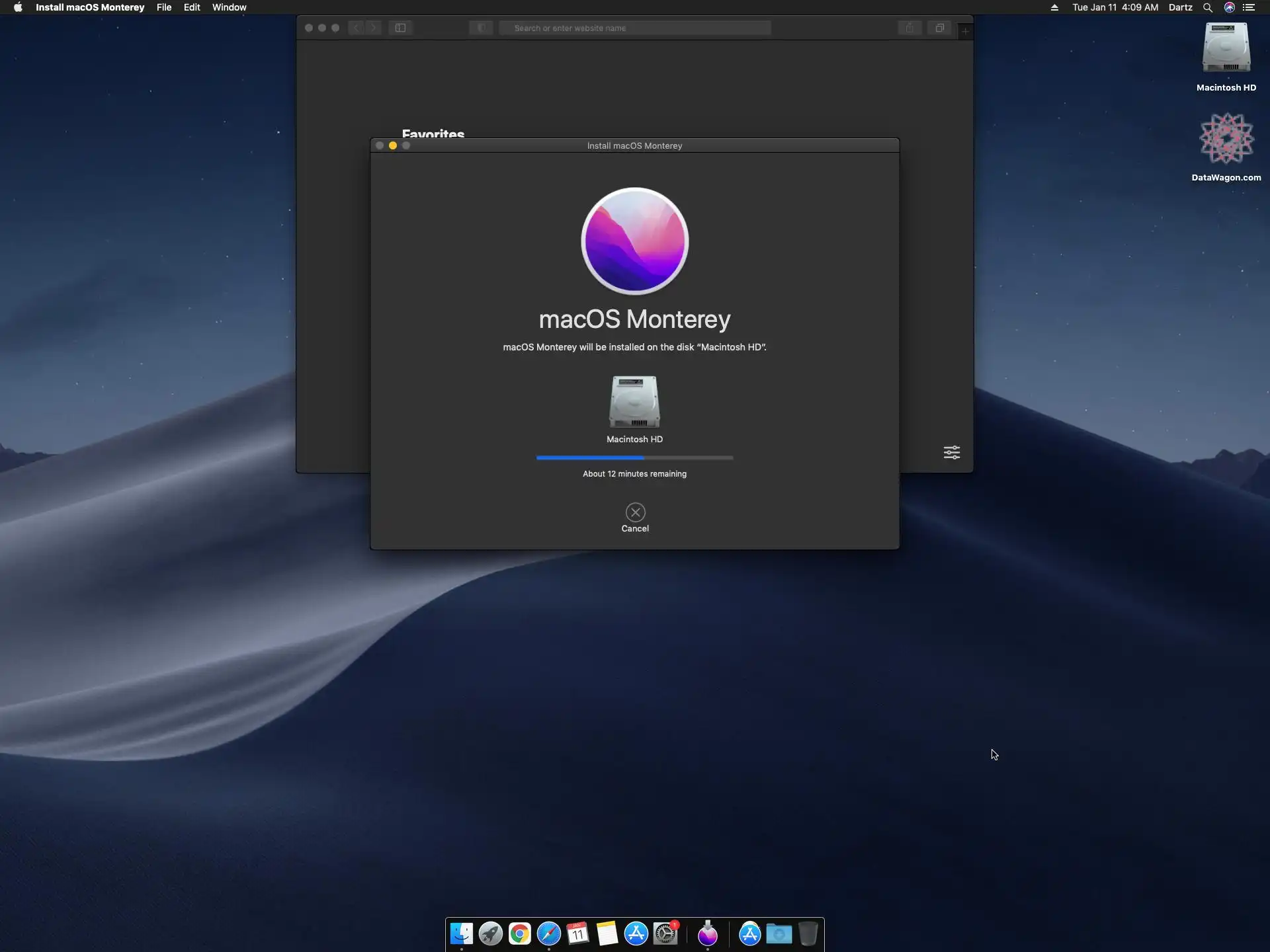Toggle Safari start page settings sliders

coord(951,452)
